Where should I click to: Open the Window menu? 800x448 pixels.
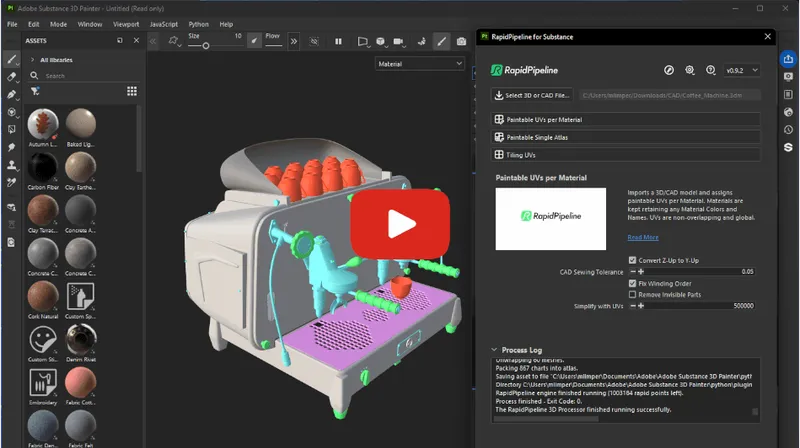coord(90,24)
